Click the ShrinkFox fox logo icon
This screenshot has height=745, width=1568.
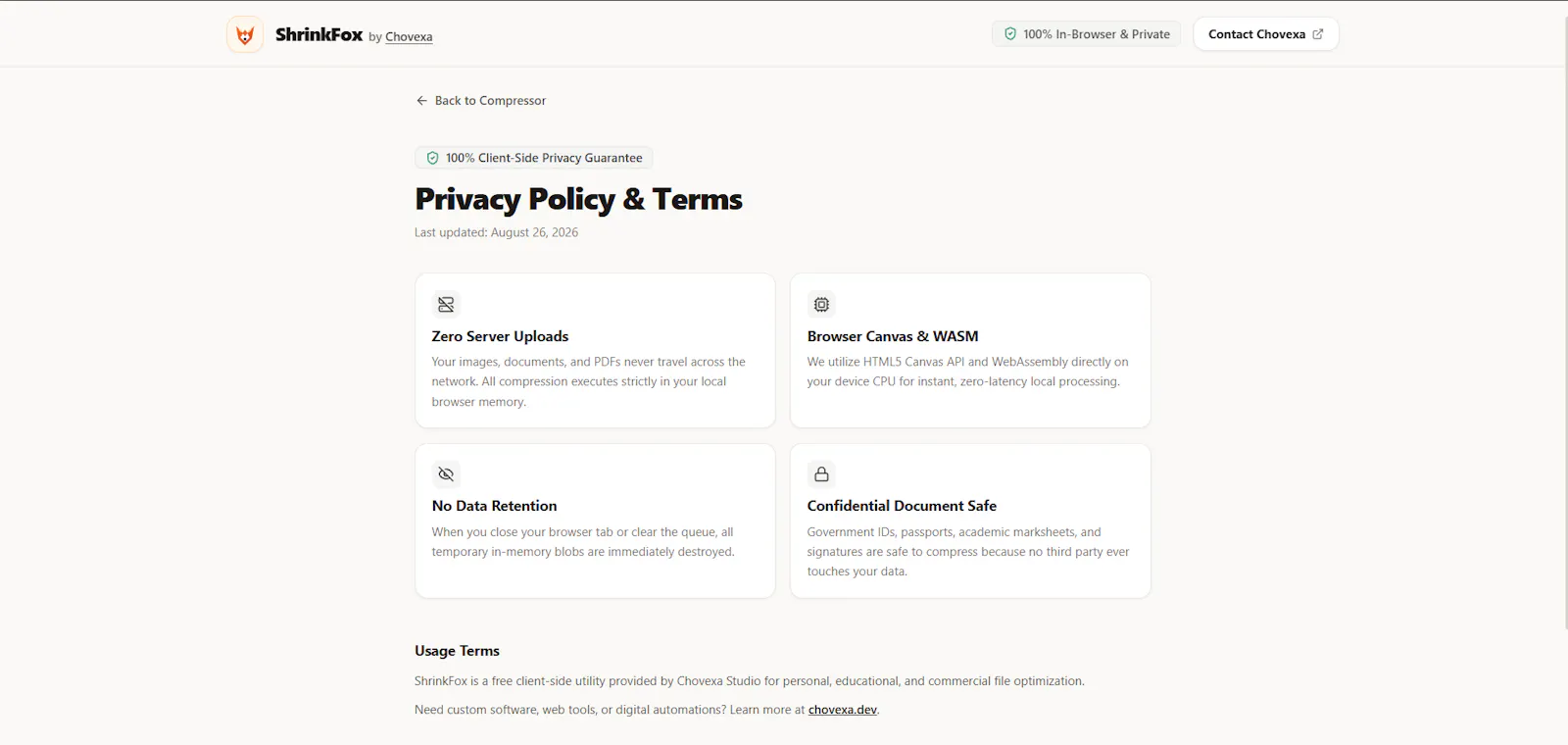click(245, 34)
